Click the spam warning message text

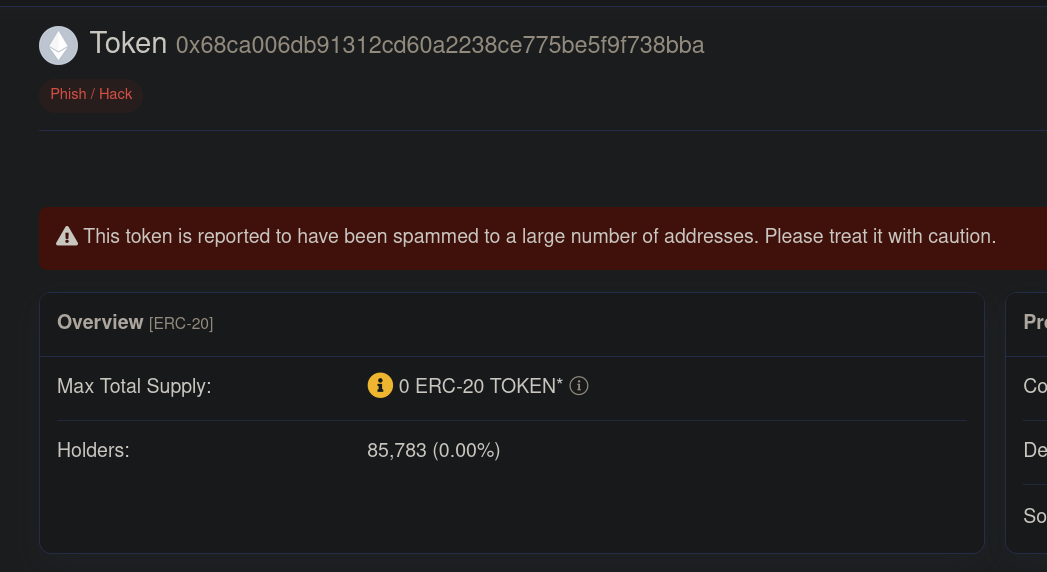[540, 237]
